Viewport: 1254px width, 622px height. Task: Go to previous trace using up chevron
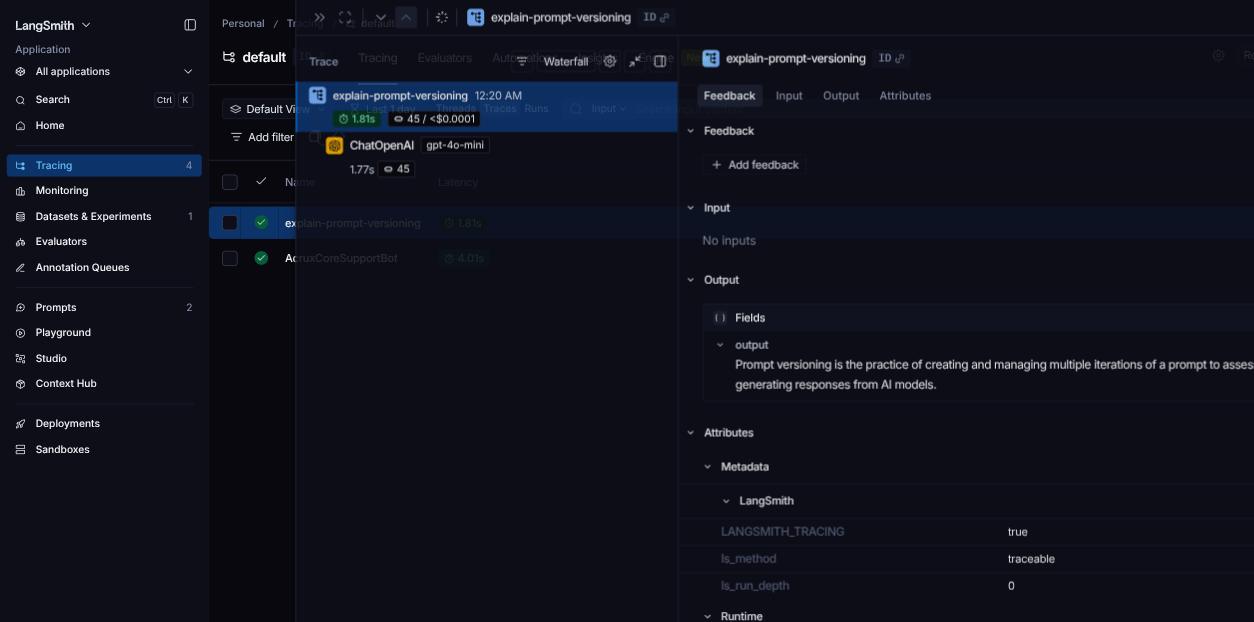(x=406, y=17)
